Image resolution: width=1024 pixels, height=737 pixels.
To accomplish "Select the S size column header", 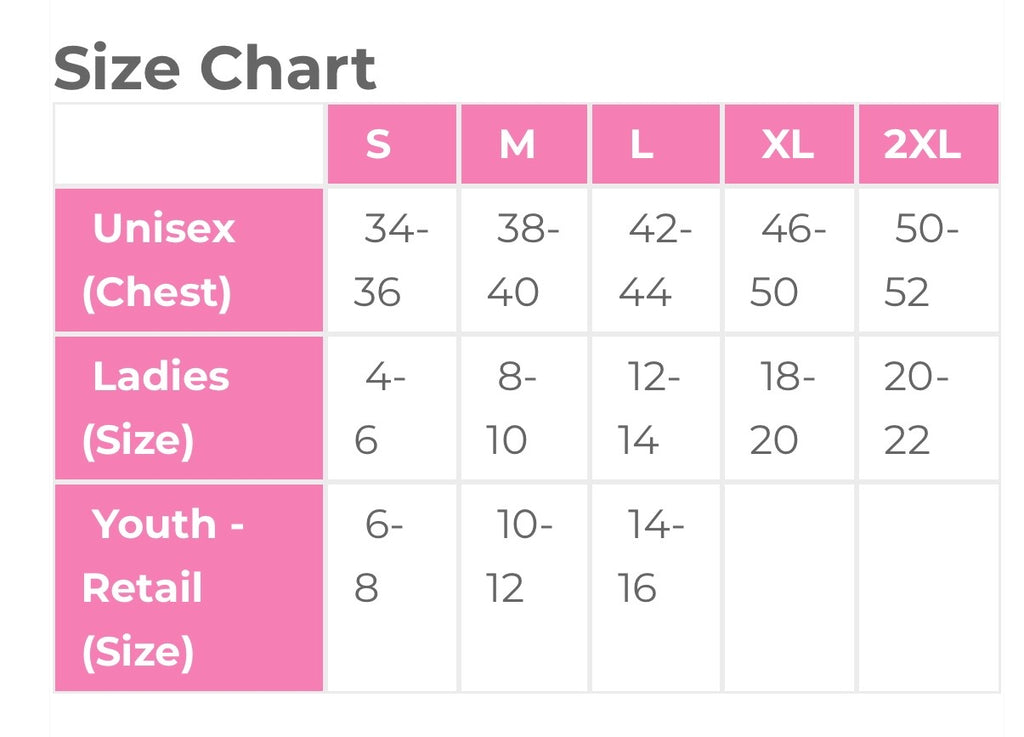I will pyautogui.click(x=392, y=144).
